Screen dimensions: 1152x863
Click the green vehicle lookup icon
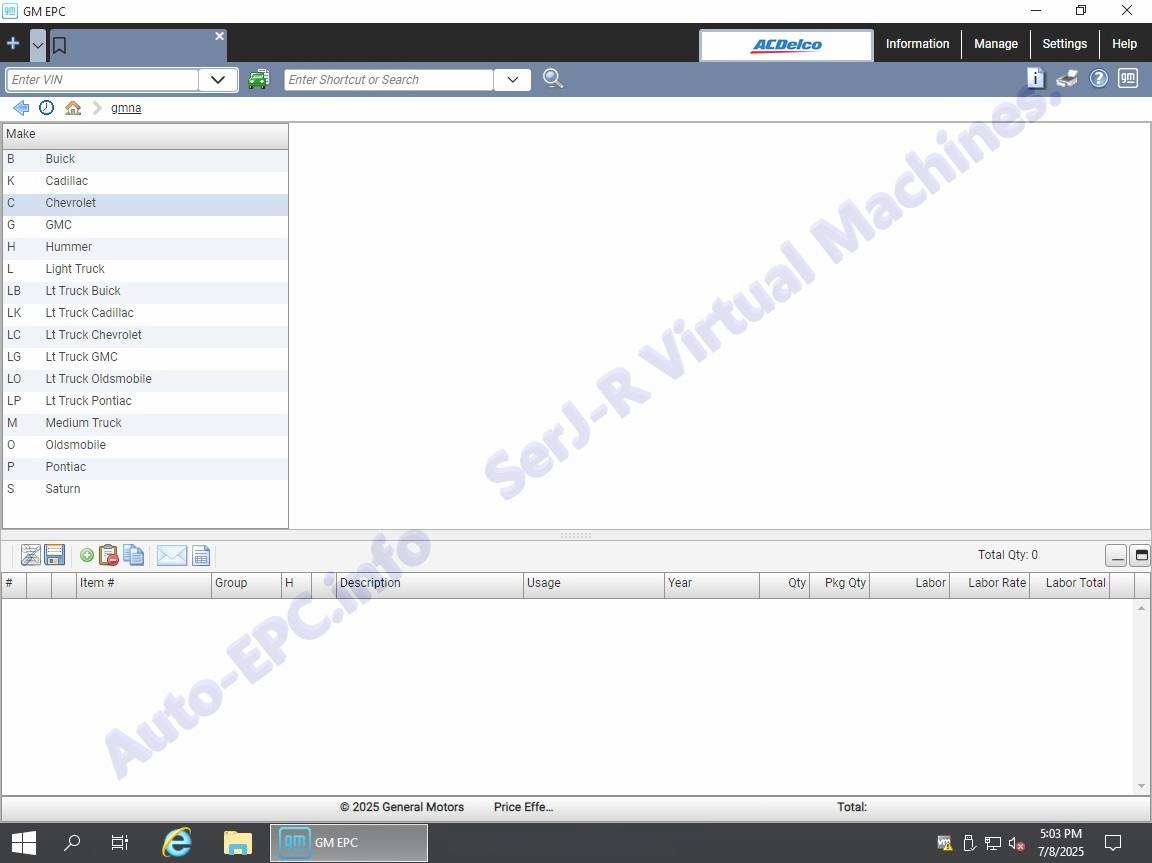(259, 79)
